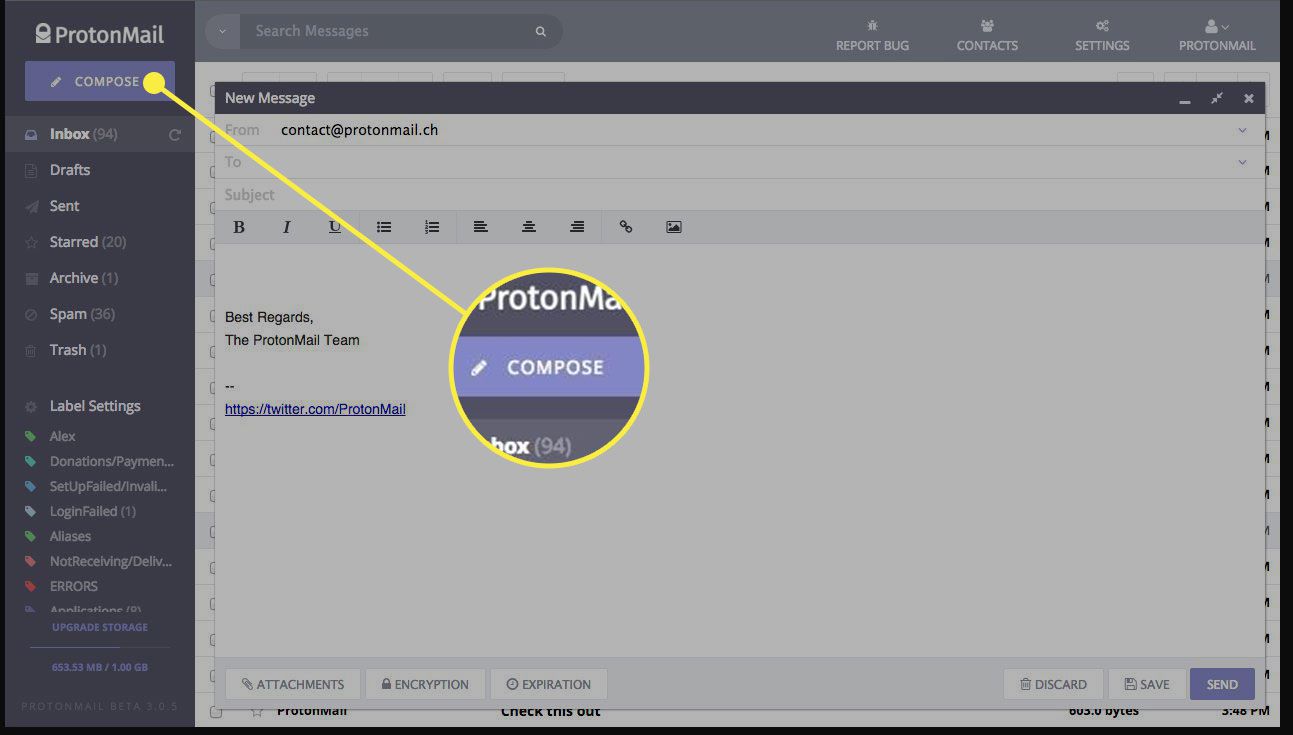Image resolution: width=1293 pixels, height=735 pixels.
Task: Insert a hyperlink with link icon
Action: (x=626, y=227)
